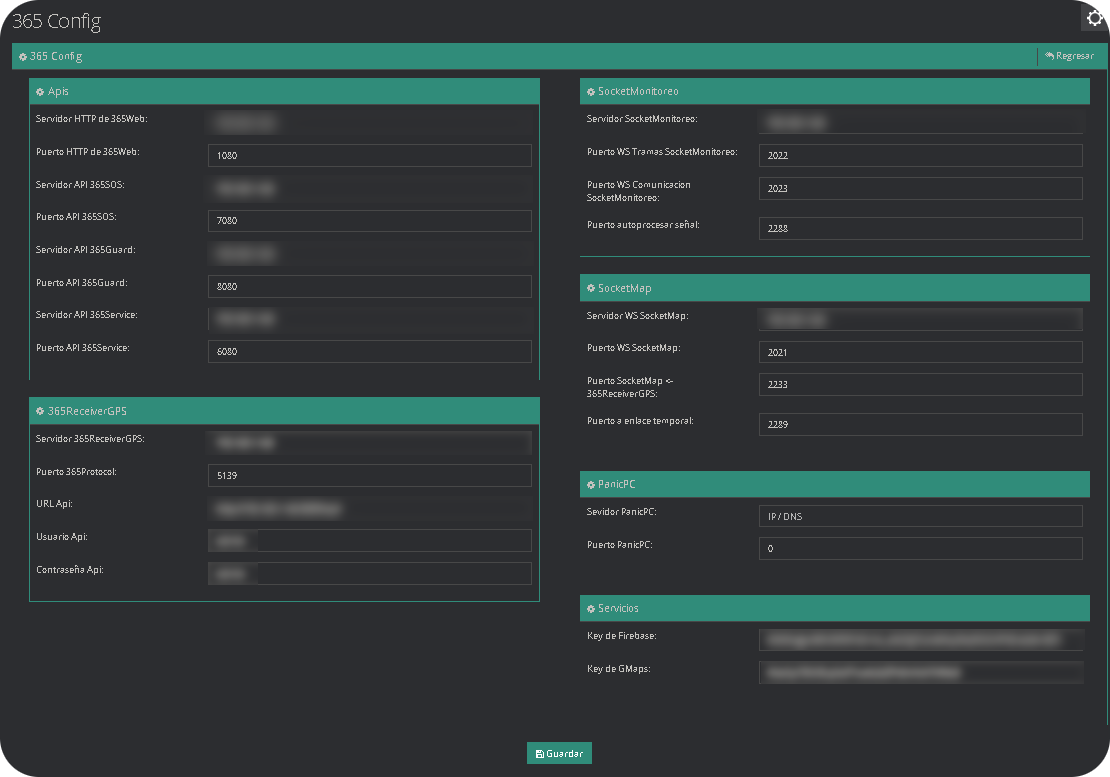Select the Puerto WS Tramas SocketMonitoreo field

coord(919,155)
